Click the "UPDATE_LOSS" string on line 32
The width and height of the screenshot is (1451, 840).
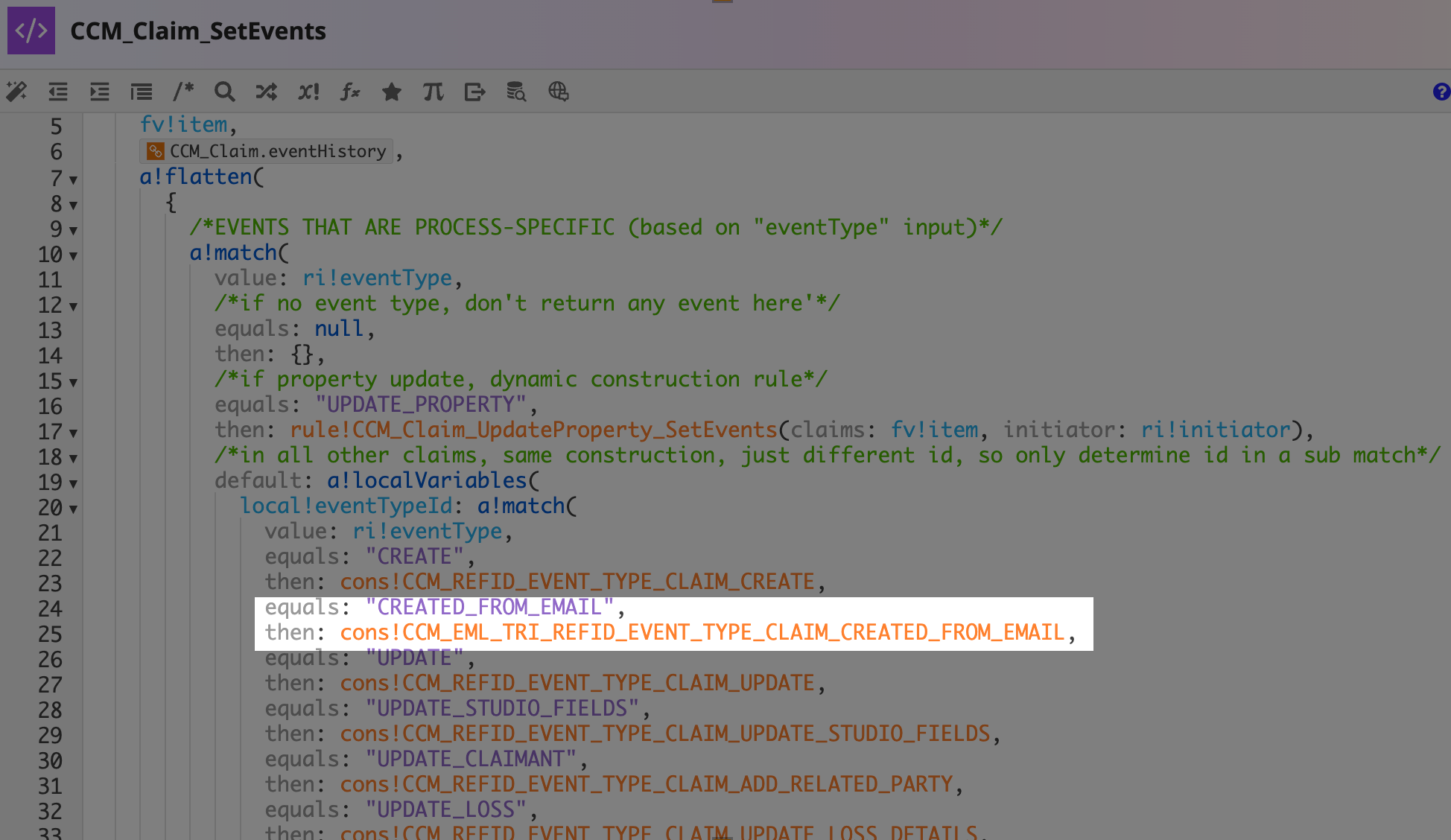tap(445, 809)
